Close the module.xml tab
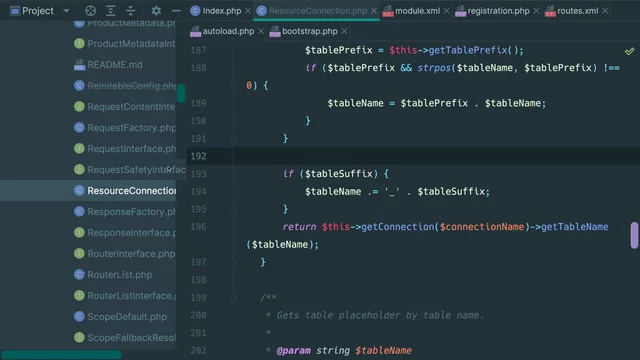This screenshot has height=360, width=640. pos(446,11)
